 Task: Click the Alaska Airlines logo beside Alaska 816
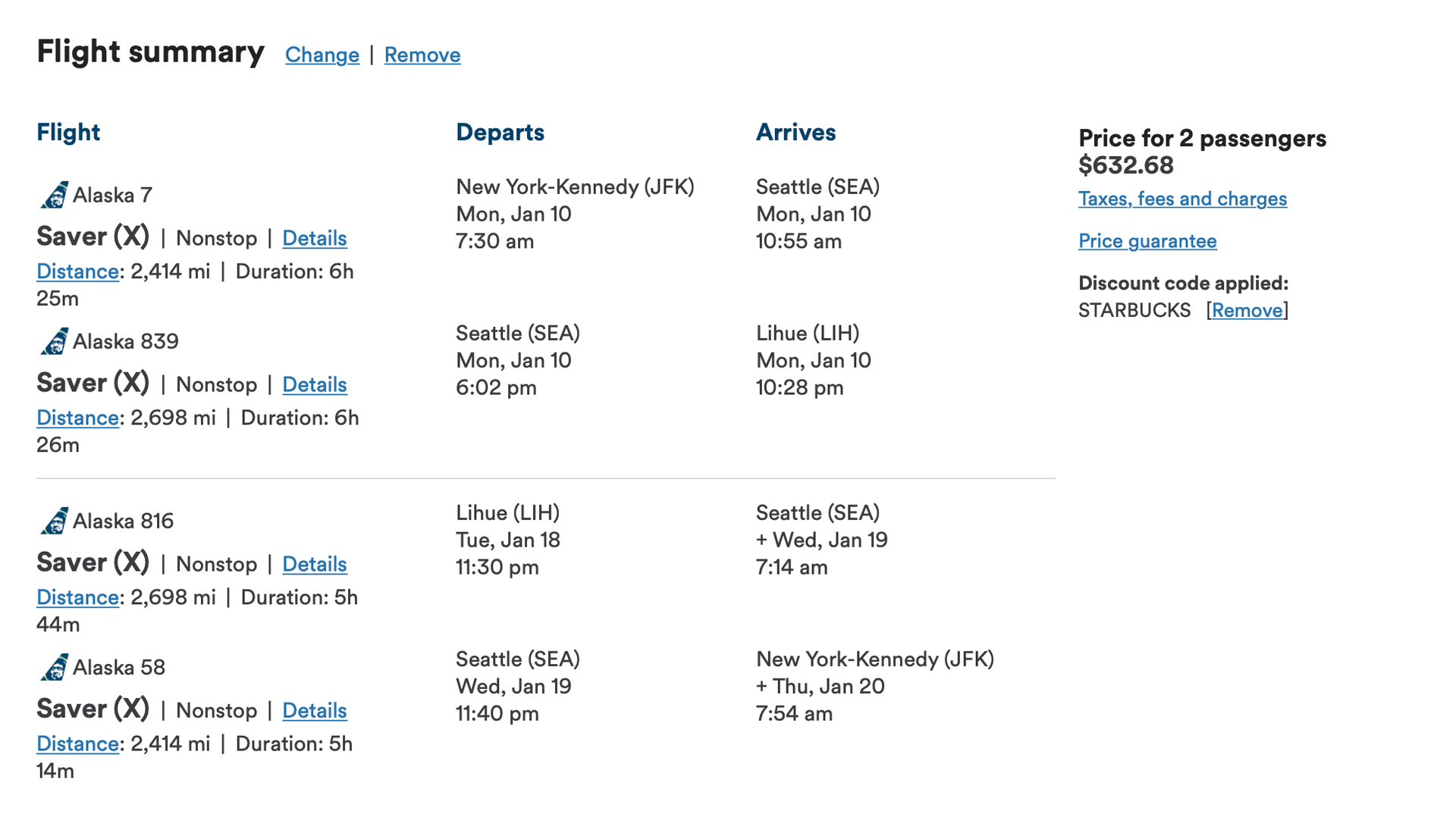pos(53,521)
